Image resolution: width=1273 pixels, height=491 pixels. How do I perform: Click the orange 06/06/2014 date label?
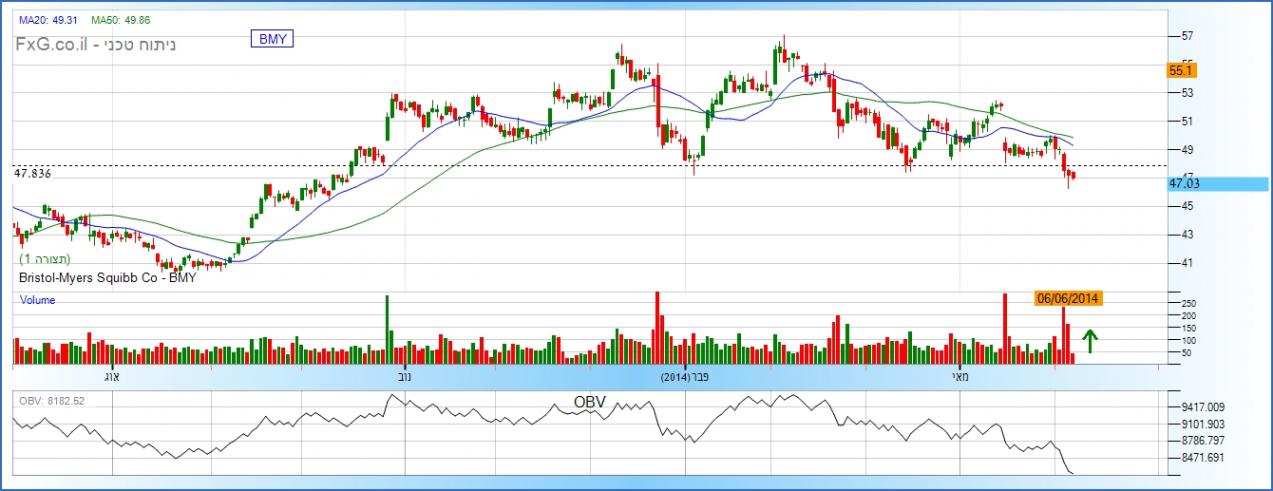click(x=1068, y=298)
